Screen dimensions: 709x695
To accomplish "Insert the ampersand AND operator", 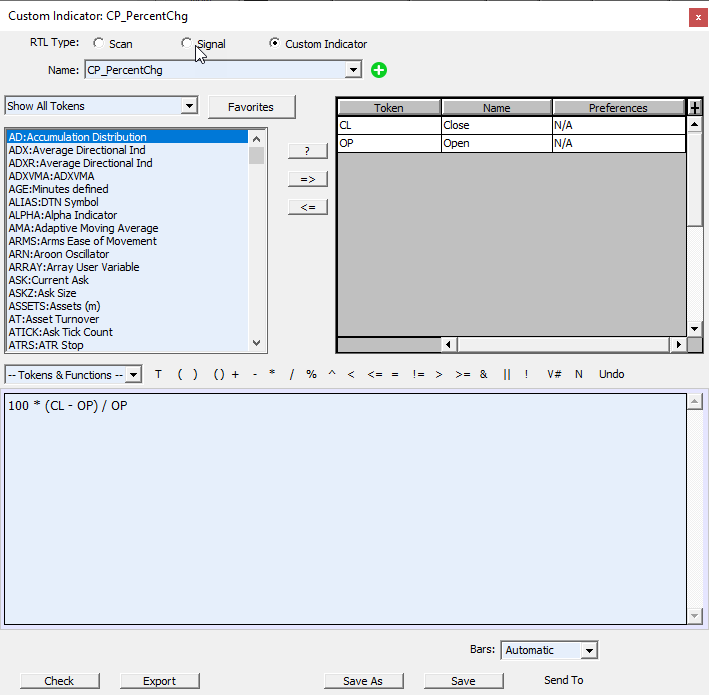I will 483,374.
